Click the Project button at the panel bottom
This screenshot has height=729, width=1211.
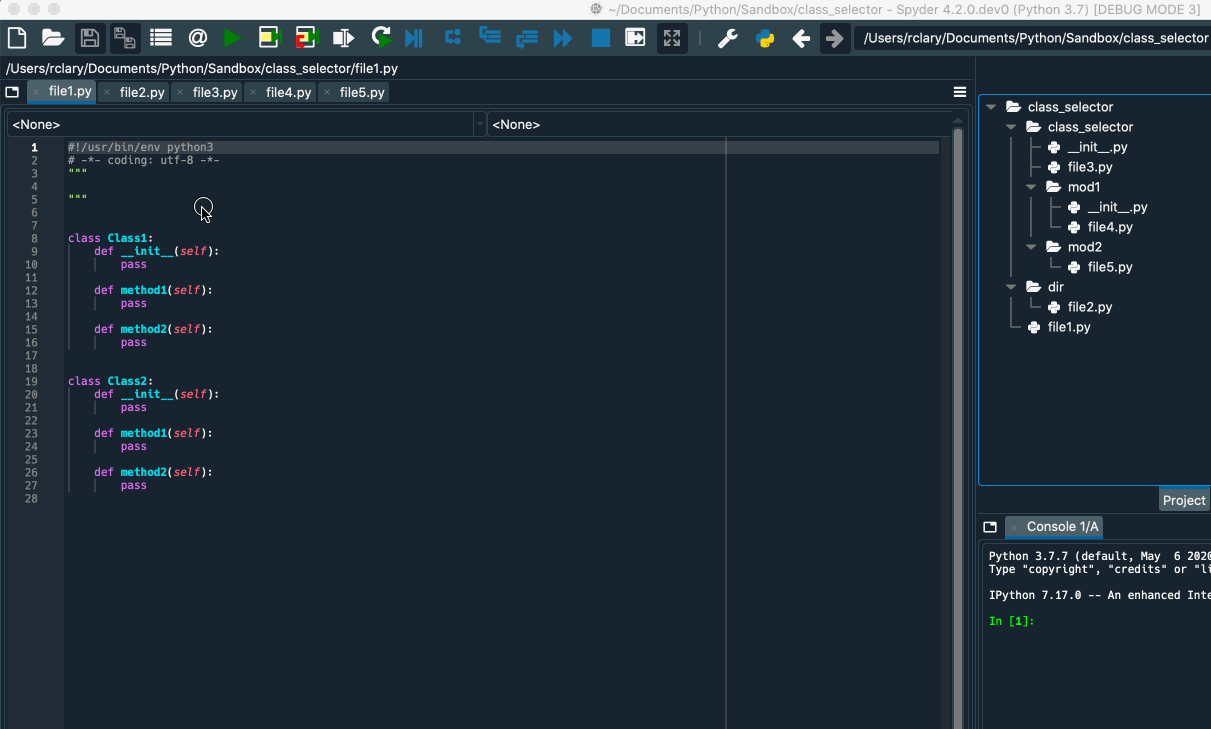pos(1184,499)
